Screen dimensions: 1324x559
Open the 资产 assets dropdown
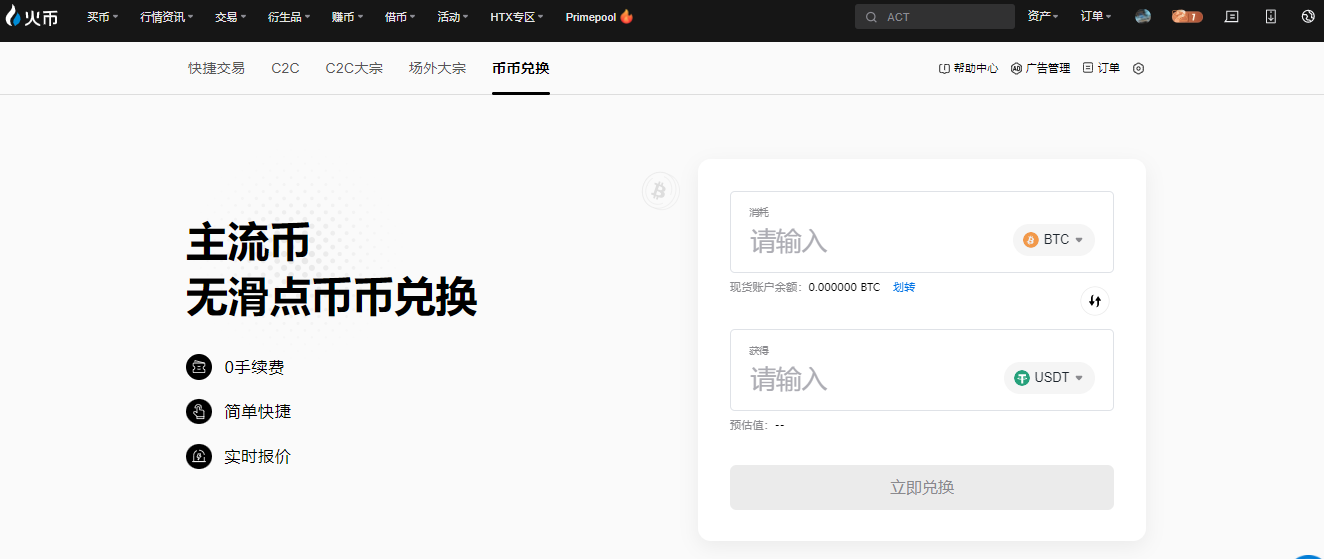tap(1043, 17)
